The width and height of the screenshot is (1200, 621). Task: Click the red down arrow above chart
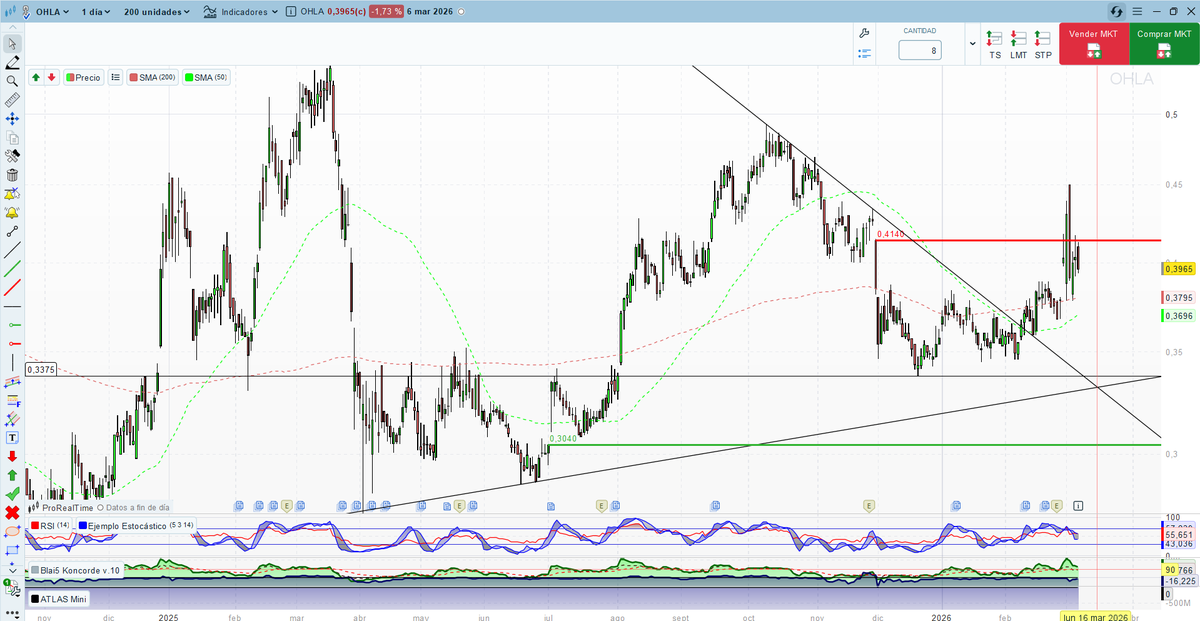pyautogui.click(x=51, y=77)
